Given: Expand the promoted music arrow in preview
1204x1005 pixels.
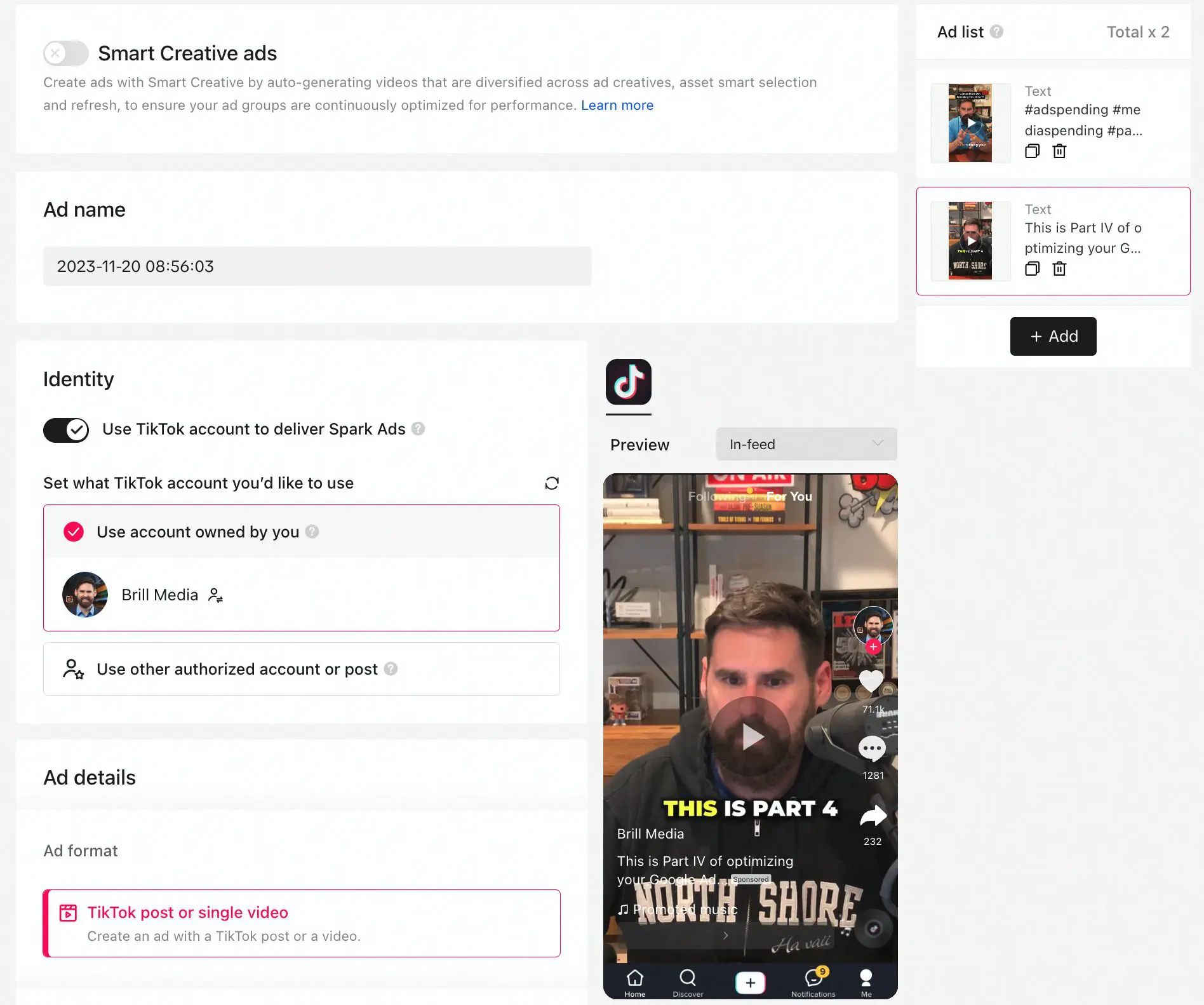Looking at the screenshot, I should (725, 935).
